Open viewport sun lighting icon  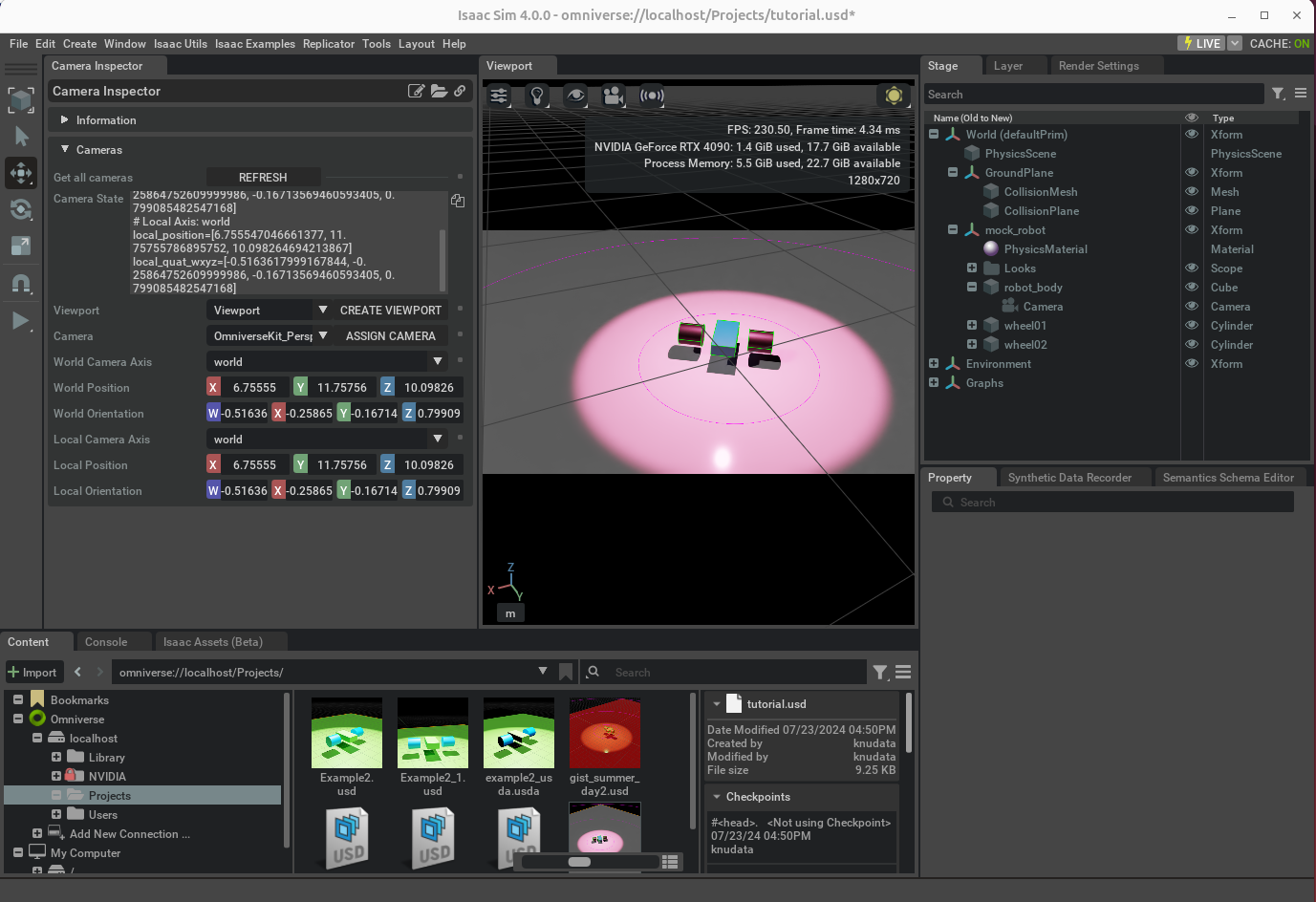[x=894, y=96]
